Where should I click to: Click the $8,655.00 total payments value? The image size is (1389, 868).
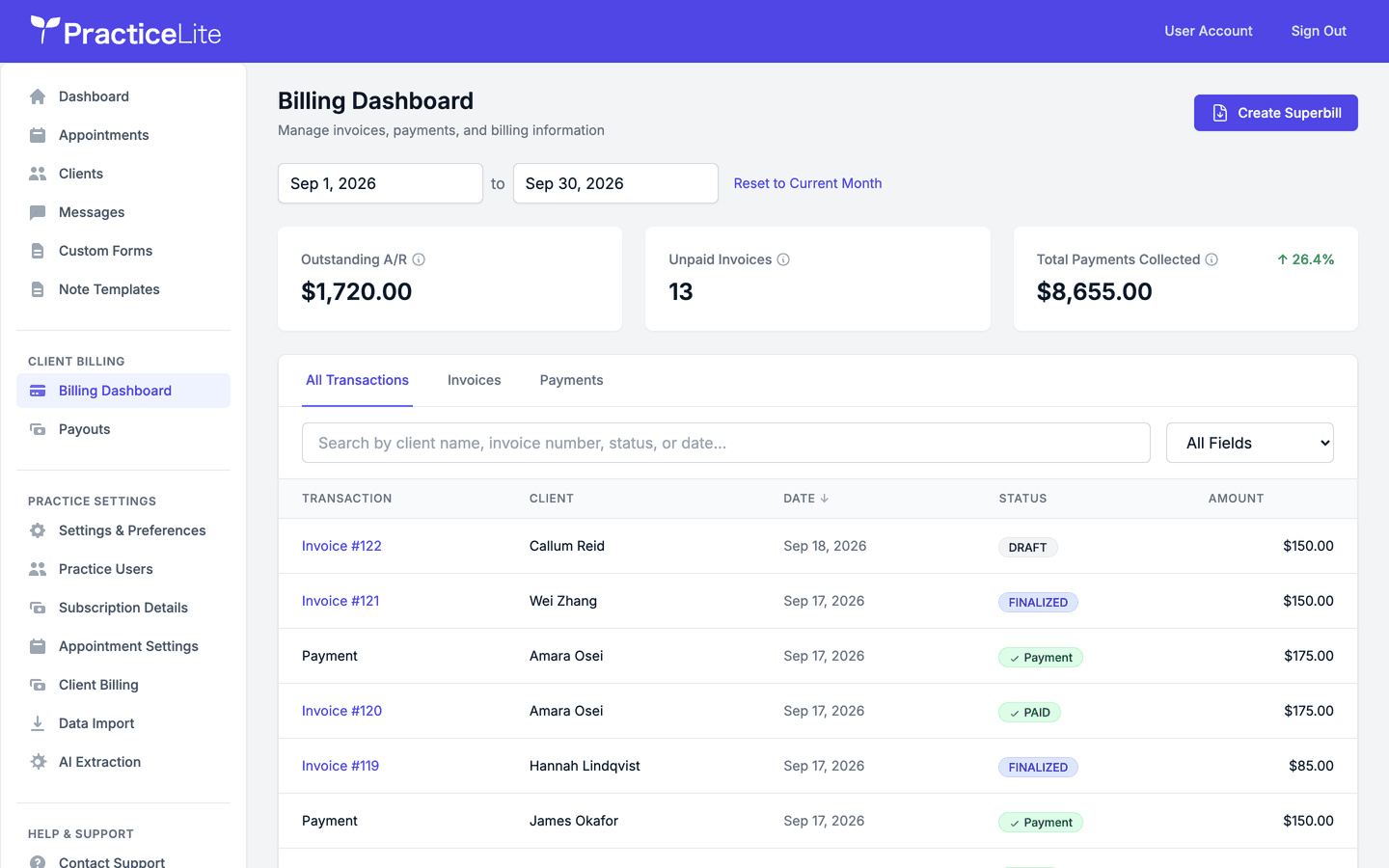pos(1094,291)
